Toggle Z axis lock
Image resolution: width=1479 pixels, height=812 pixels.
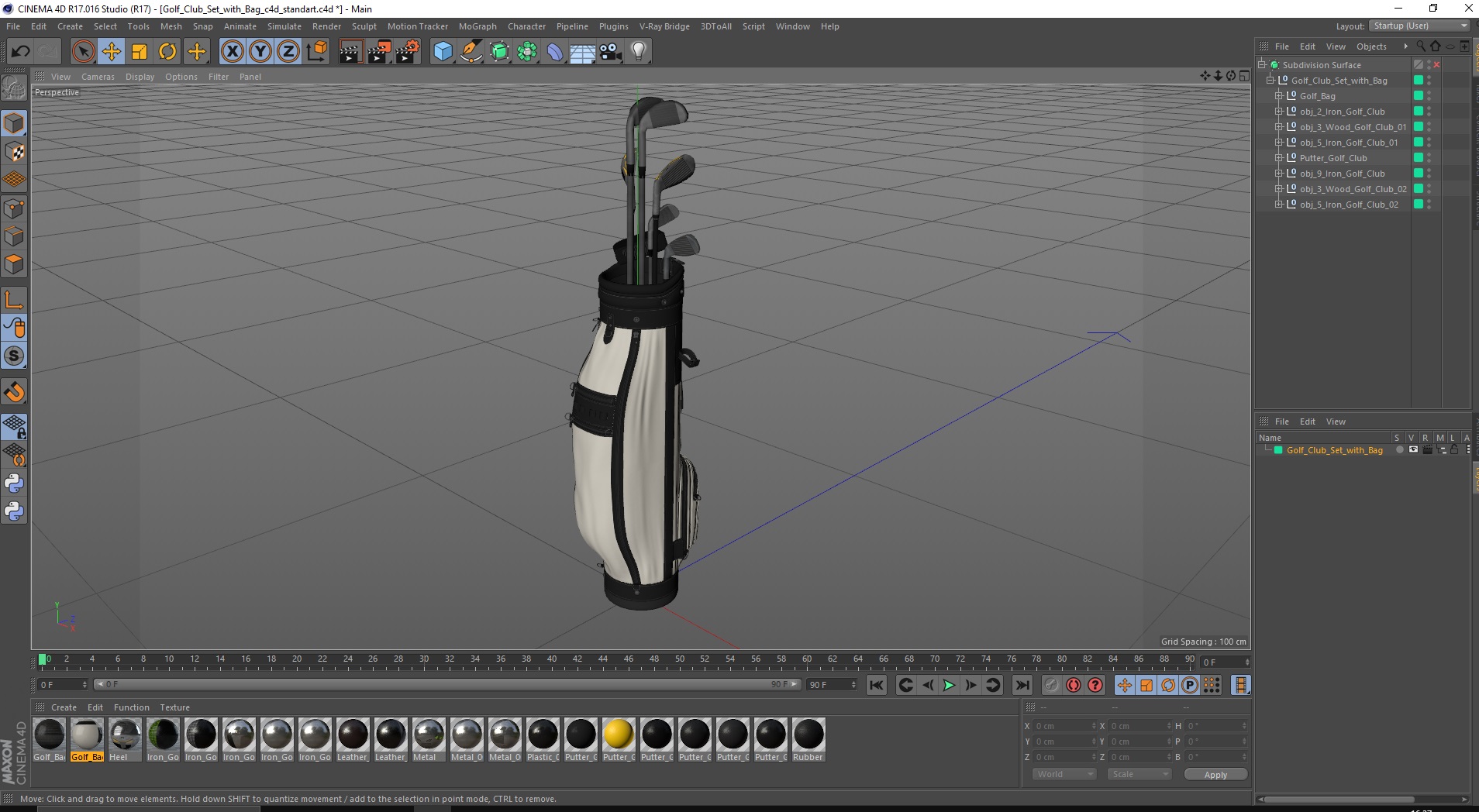click(288, 52)
